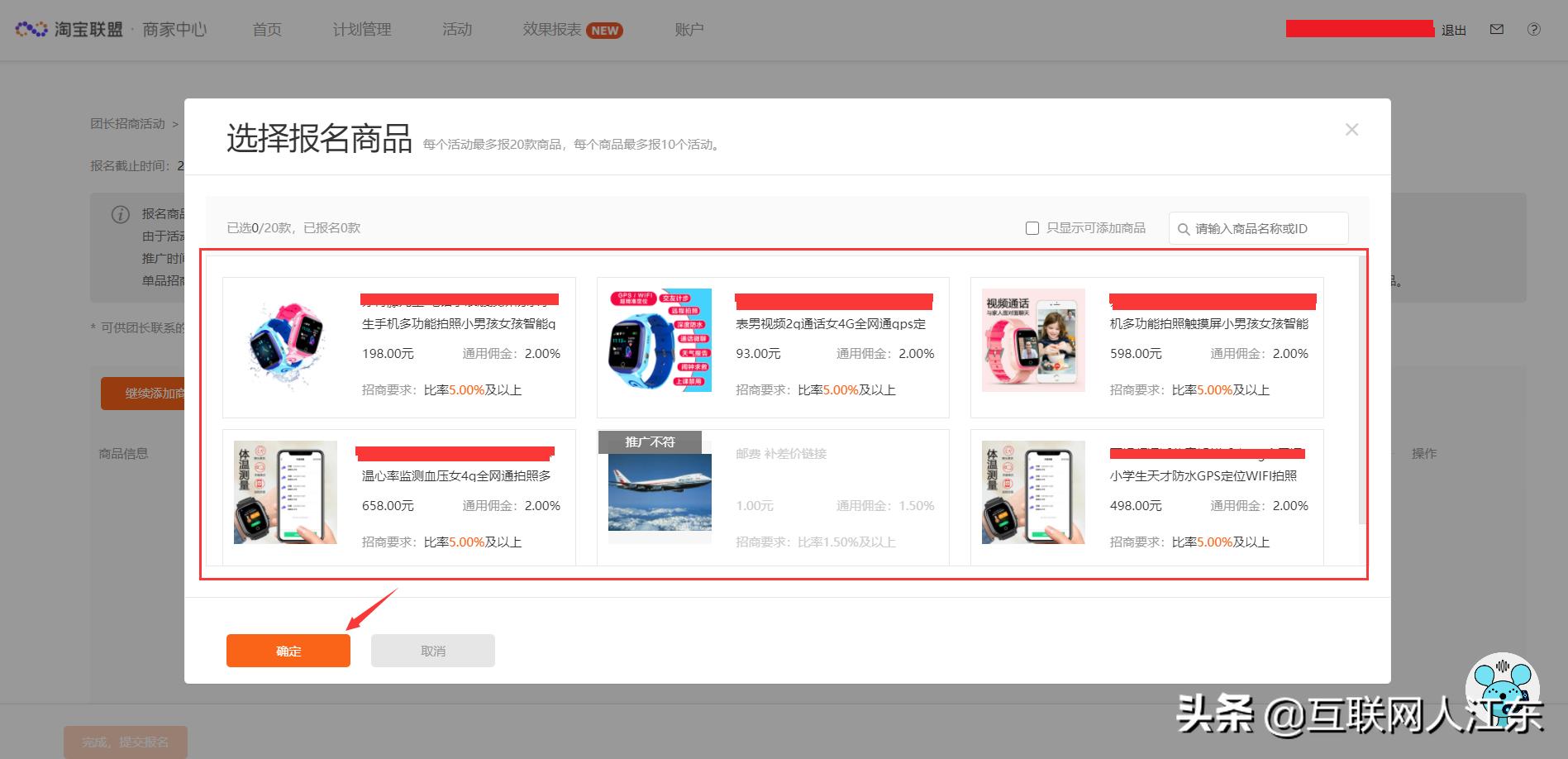Enable the 只显示可添加商品 checkbox

(x=1032, y=227)
